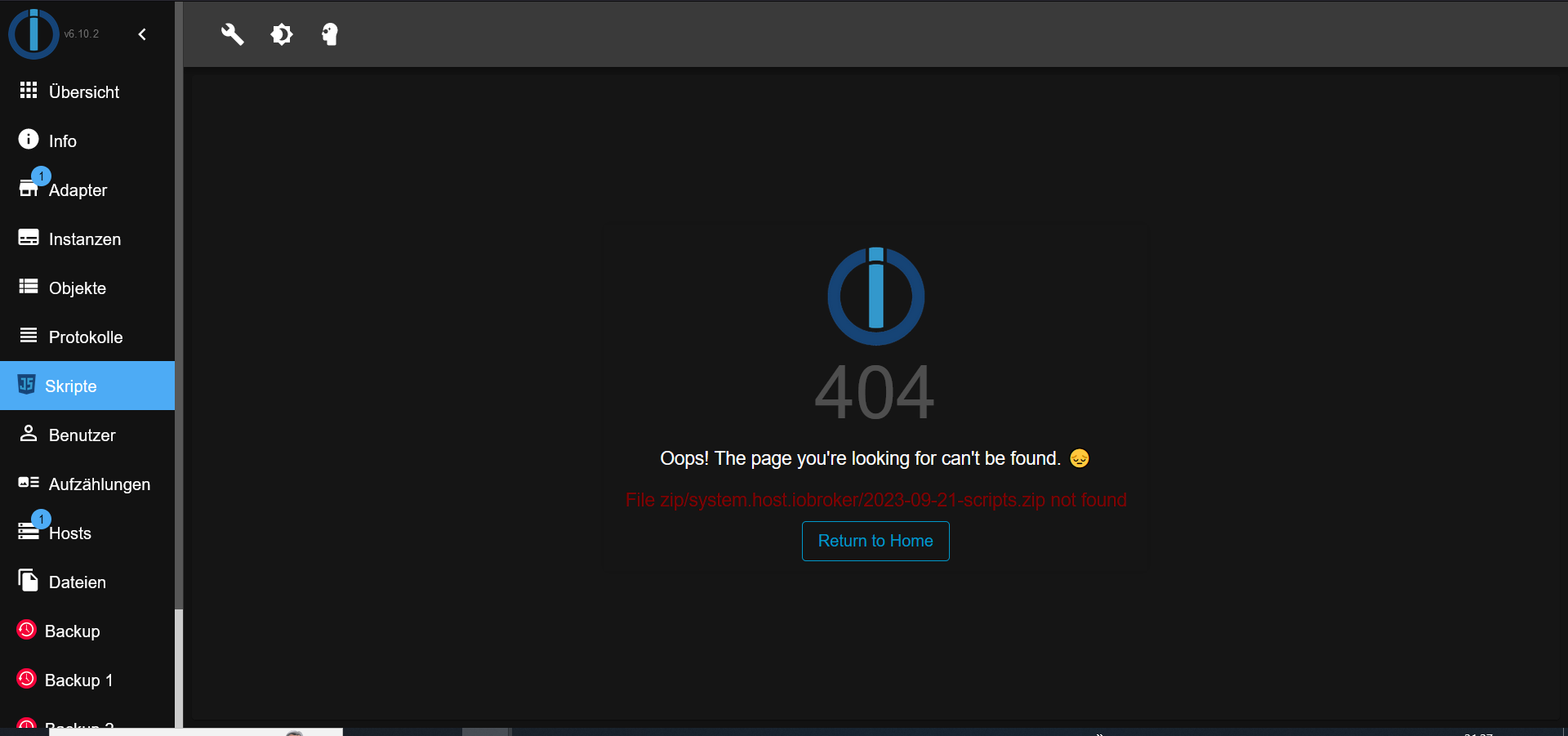This screenshot has width=1568, height=736.
Task: Open the Objekte menu item
Action: 87,288
